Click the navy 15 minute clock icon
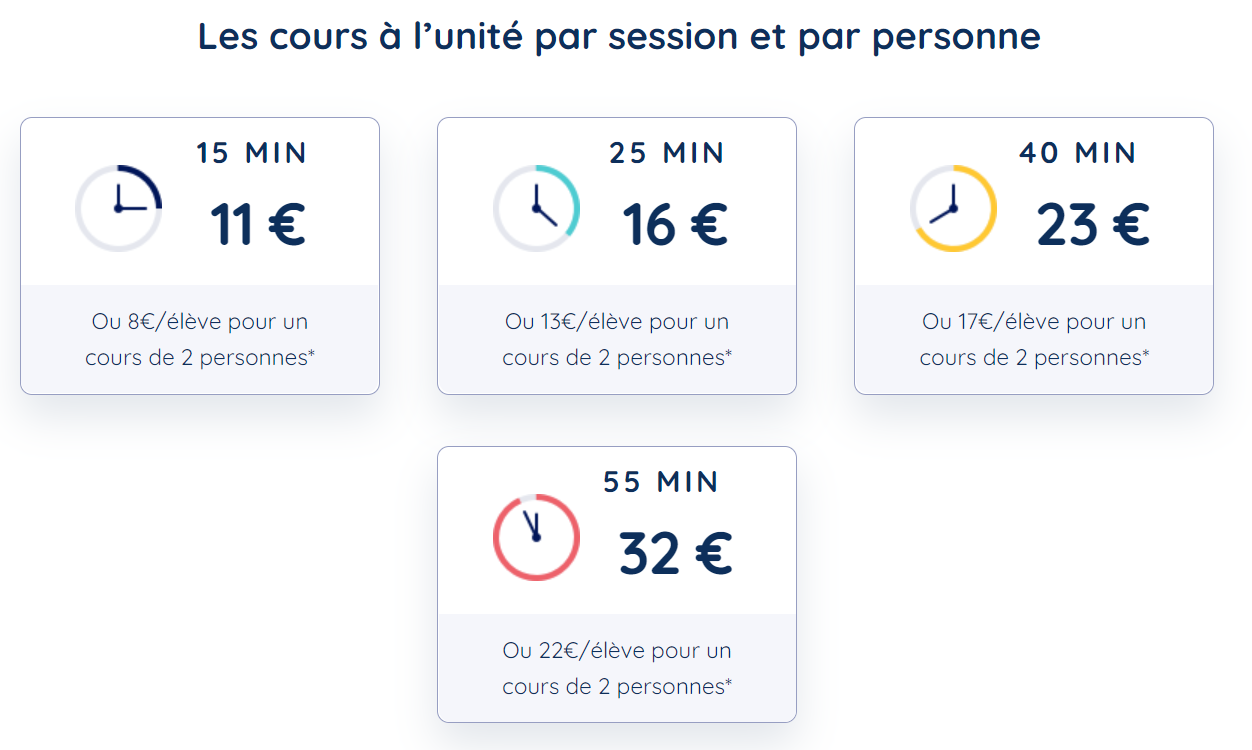Viewport: 1252px width, 750px height. 118,208
